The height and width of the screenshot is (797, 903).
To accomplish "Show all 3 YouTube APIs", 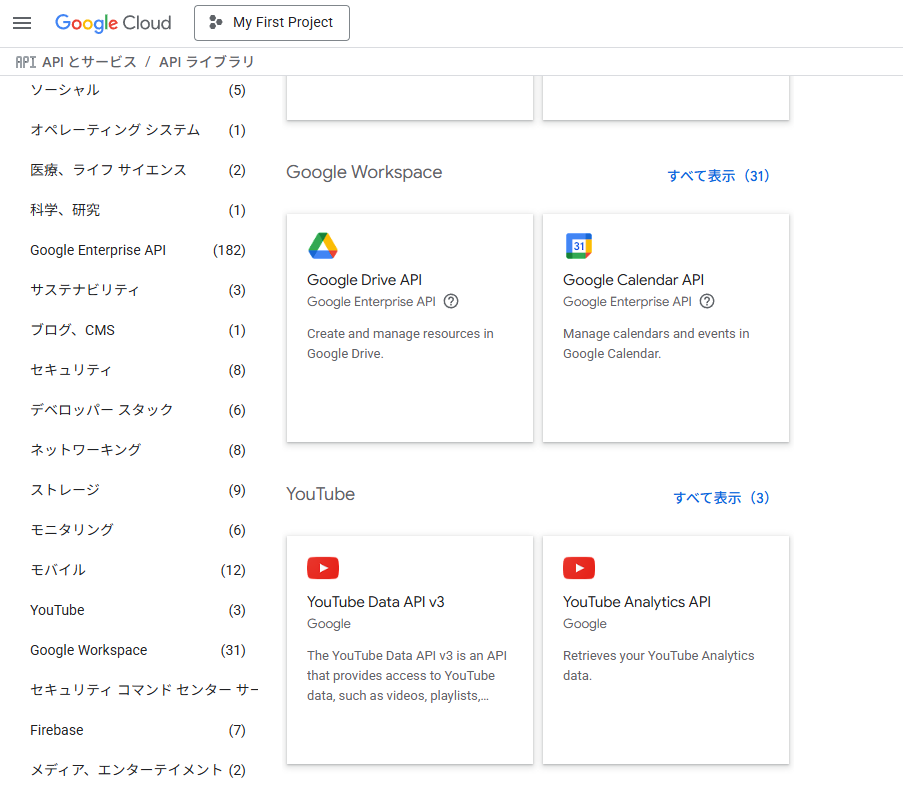I will tap(721, 498).
